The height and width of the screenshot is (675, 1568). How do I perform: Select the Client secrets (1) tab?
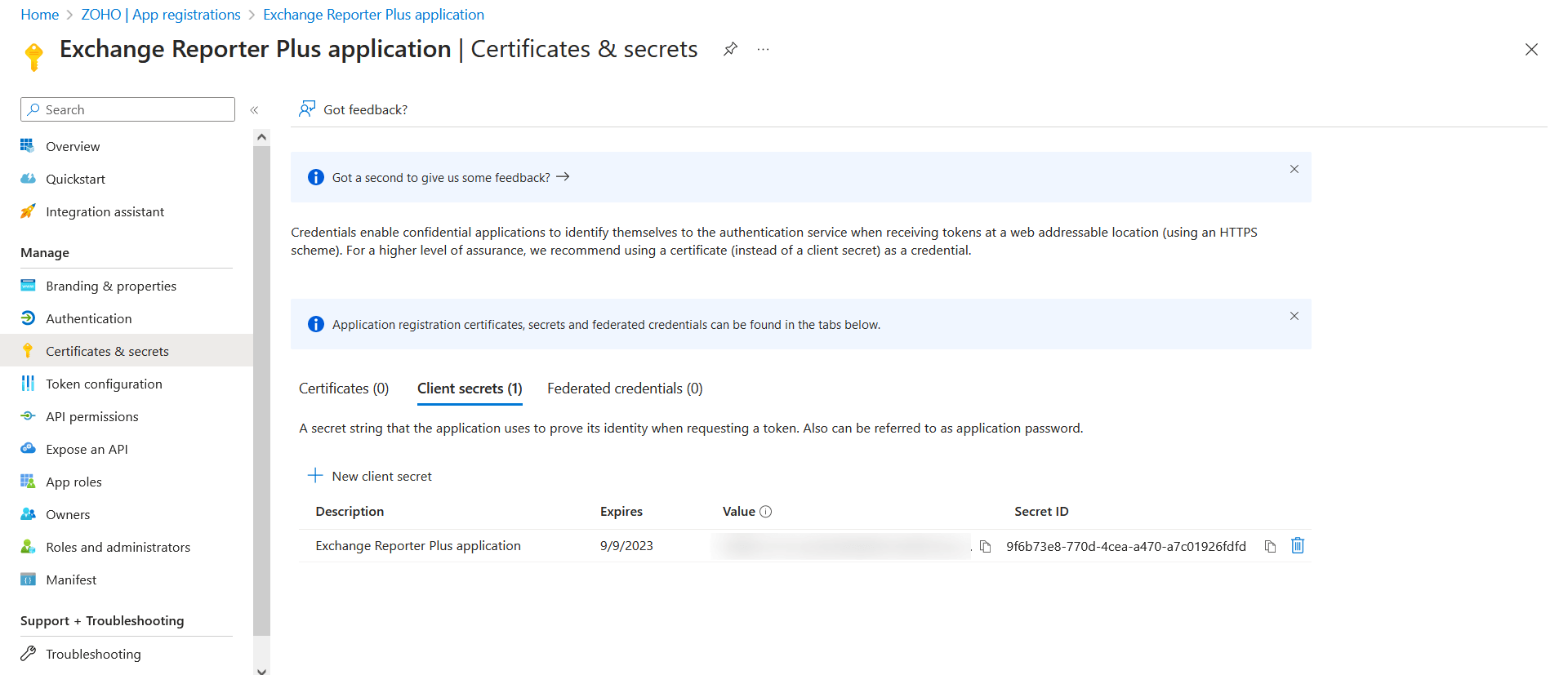point(470,389)
